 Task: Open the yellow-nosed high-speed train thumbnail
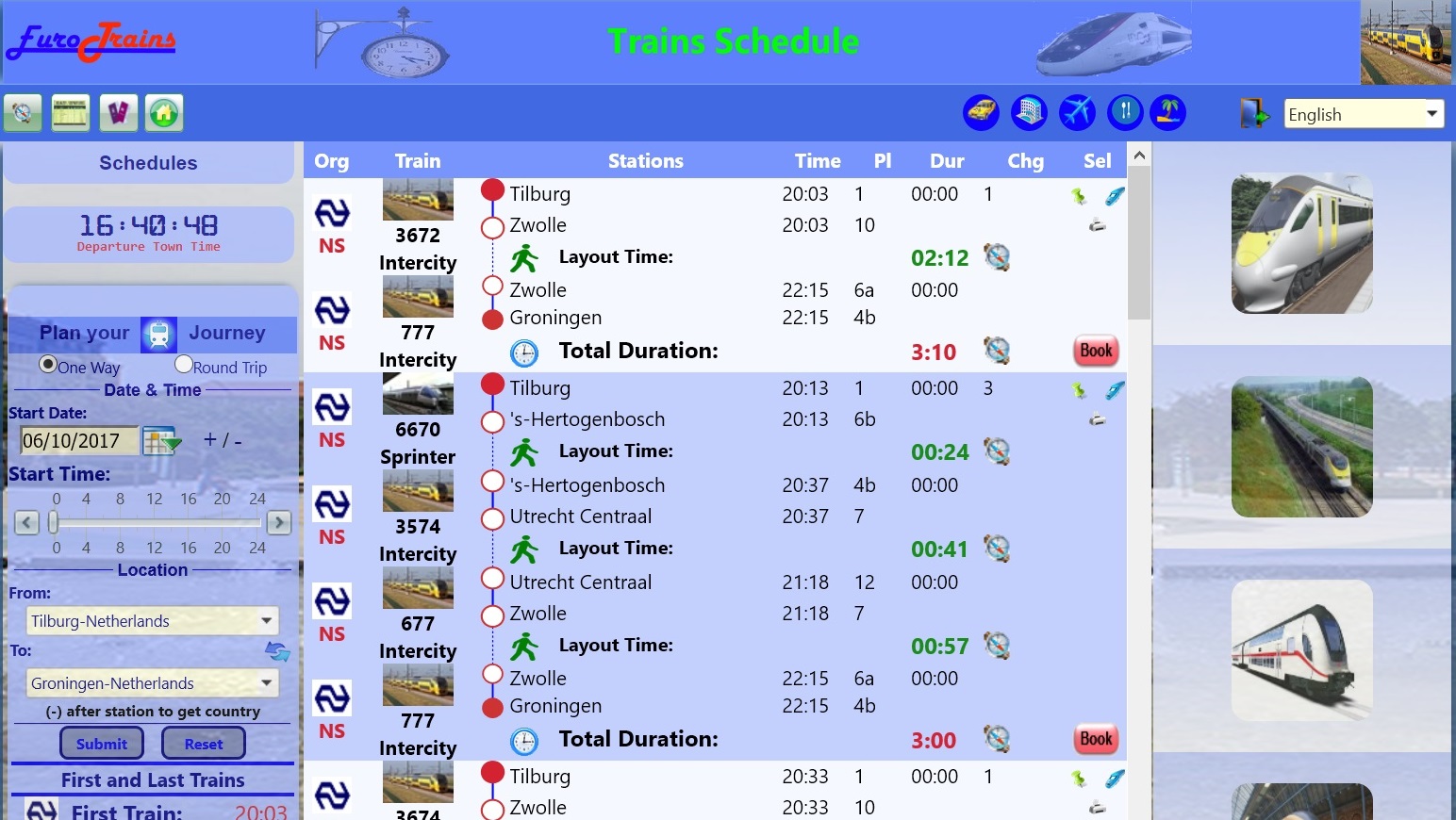(x=1302, y=243)
